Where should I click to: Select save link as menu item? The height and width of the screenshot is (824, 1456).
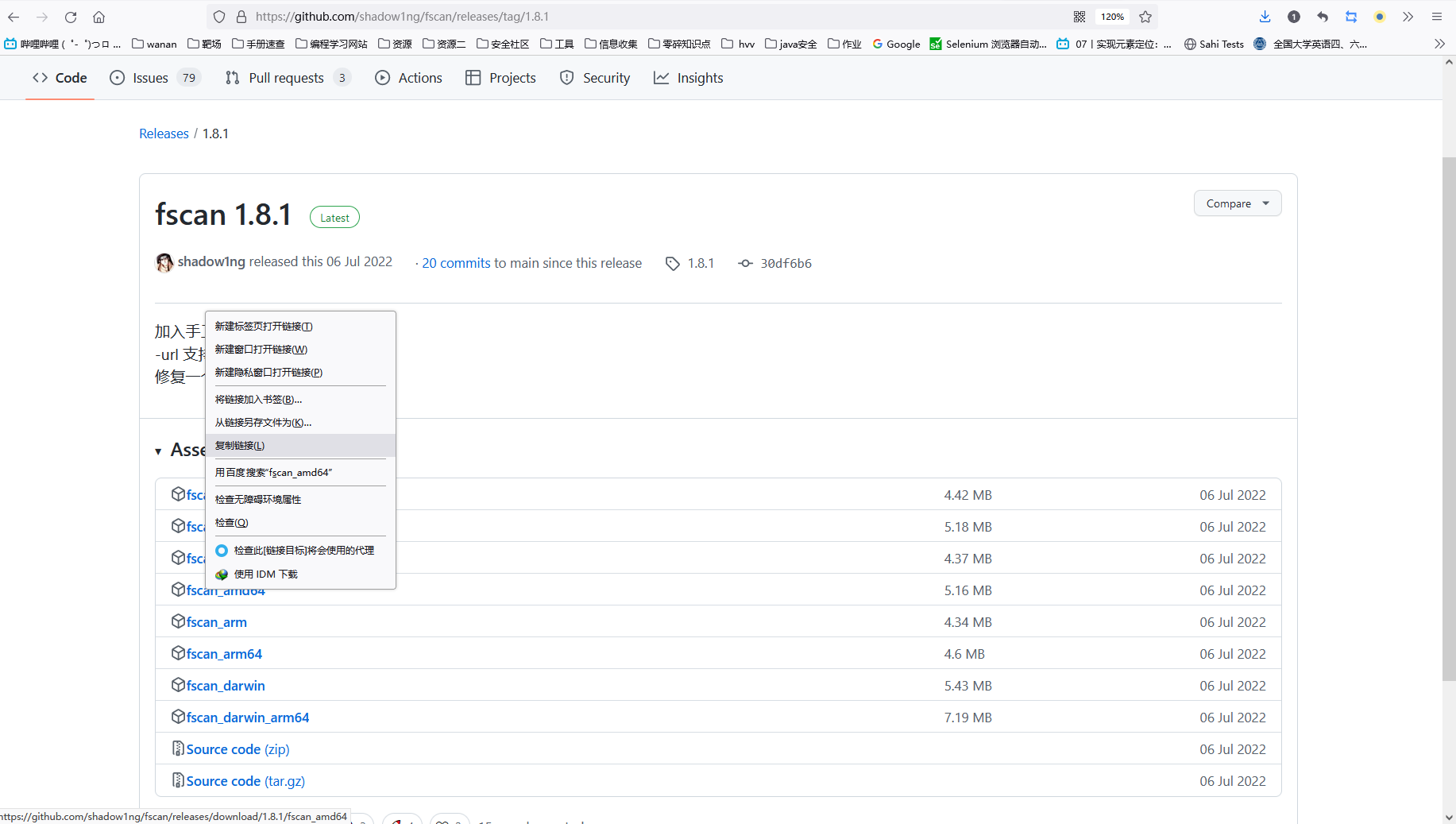pos(300,423)
